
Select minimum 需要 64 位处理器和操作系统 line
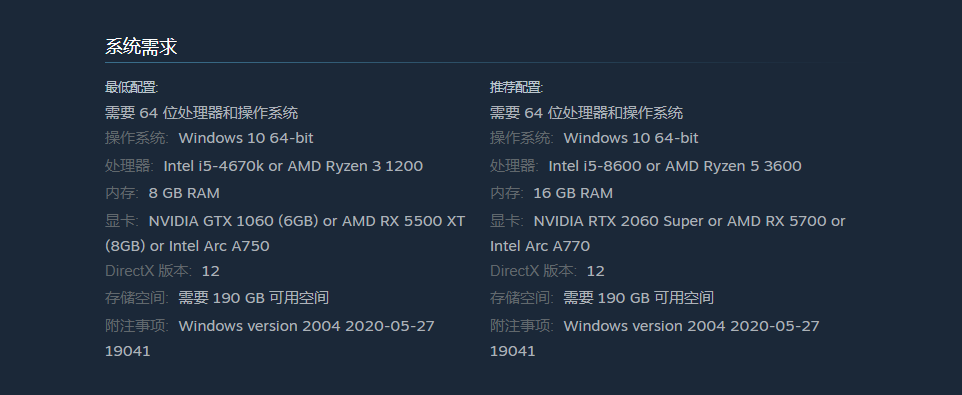(x=201, y=113)
